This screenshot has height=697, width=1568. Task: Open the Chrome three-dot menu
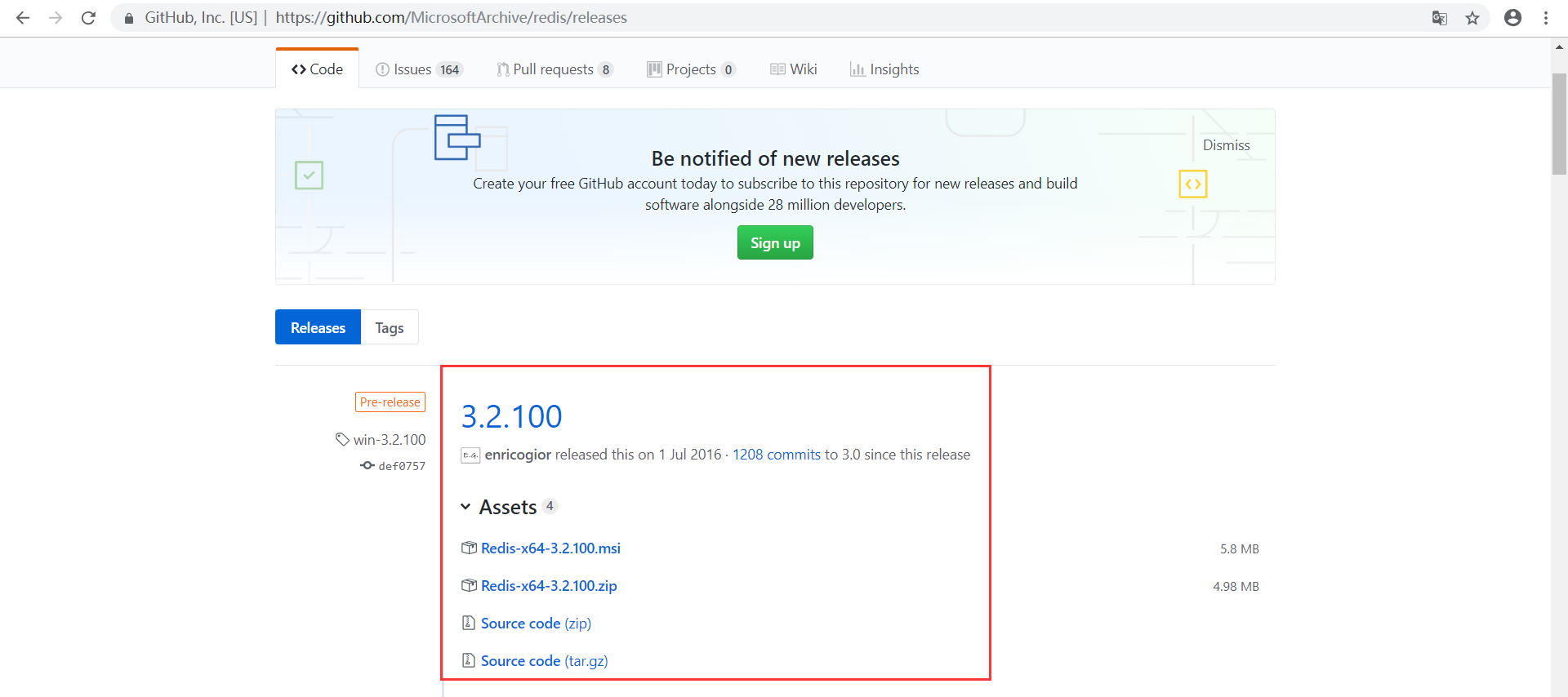click(1546, 18)
